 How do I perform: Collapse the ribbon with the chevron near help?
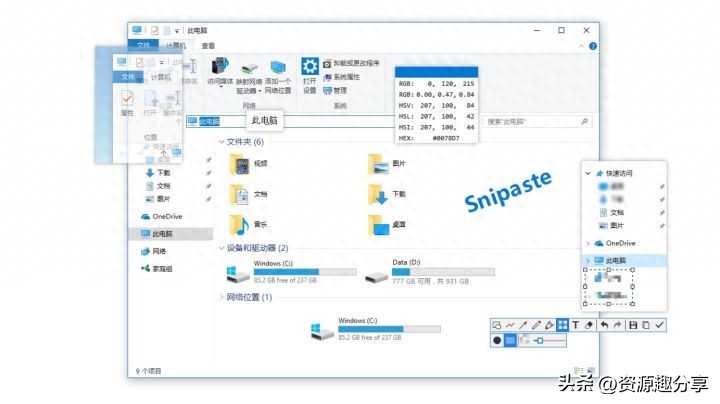581,46
